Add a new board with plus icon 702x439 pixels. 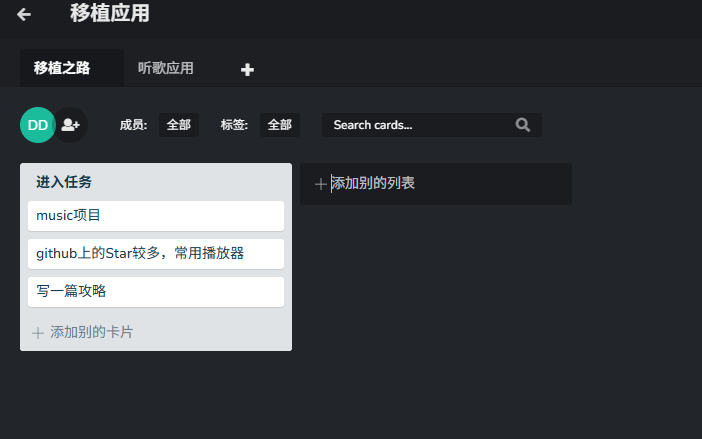(247, 69)
